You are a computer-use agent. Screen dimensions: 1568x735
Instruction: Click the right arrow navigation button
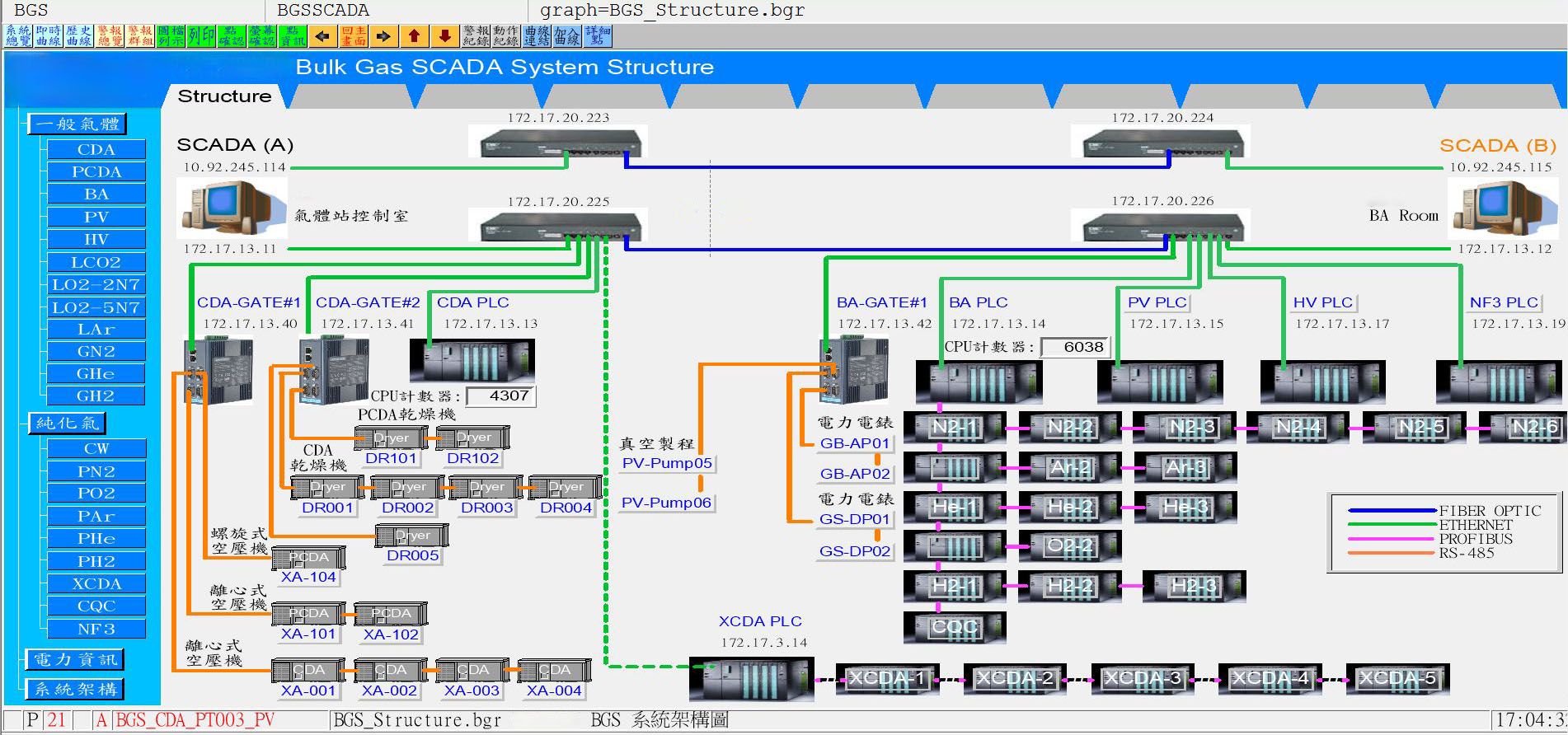(383, 36)
